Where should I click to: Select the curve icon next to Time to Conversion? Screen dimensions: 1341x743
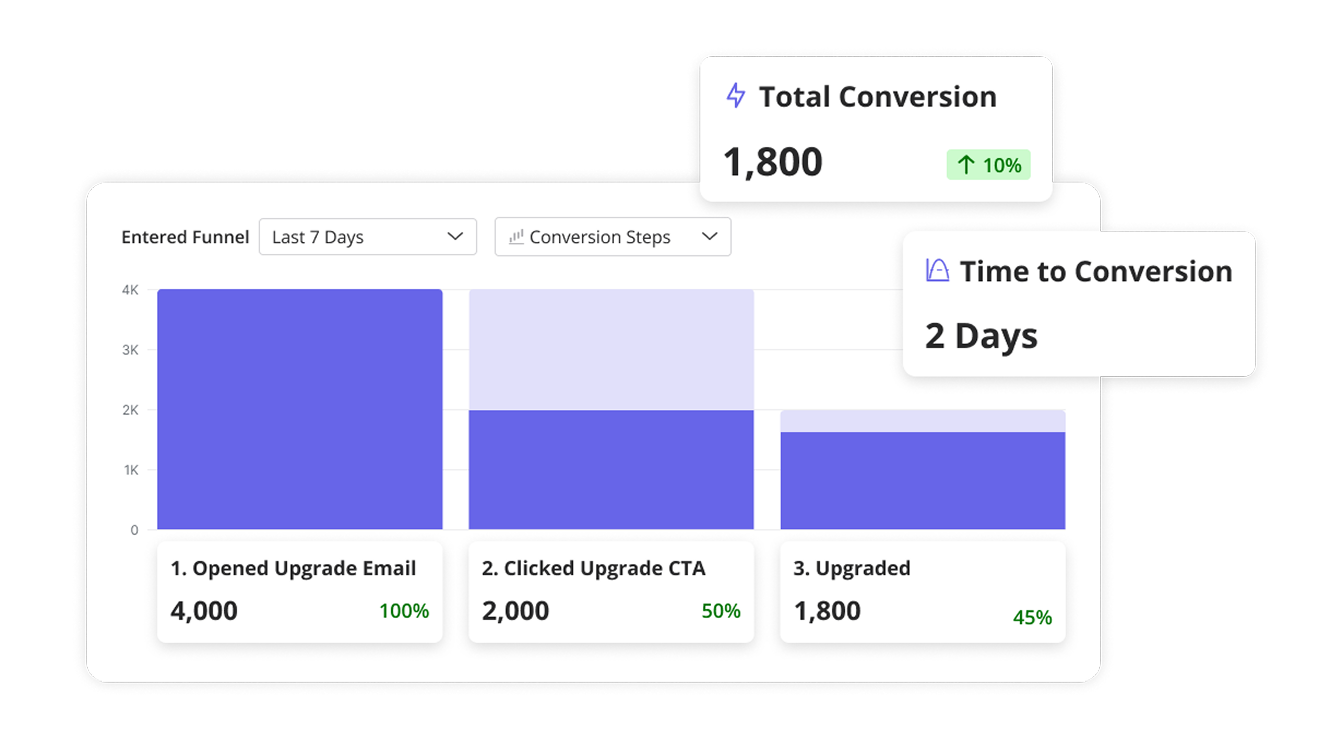(935, 271)
